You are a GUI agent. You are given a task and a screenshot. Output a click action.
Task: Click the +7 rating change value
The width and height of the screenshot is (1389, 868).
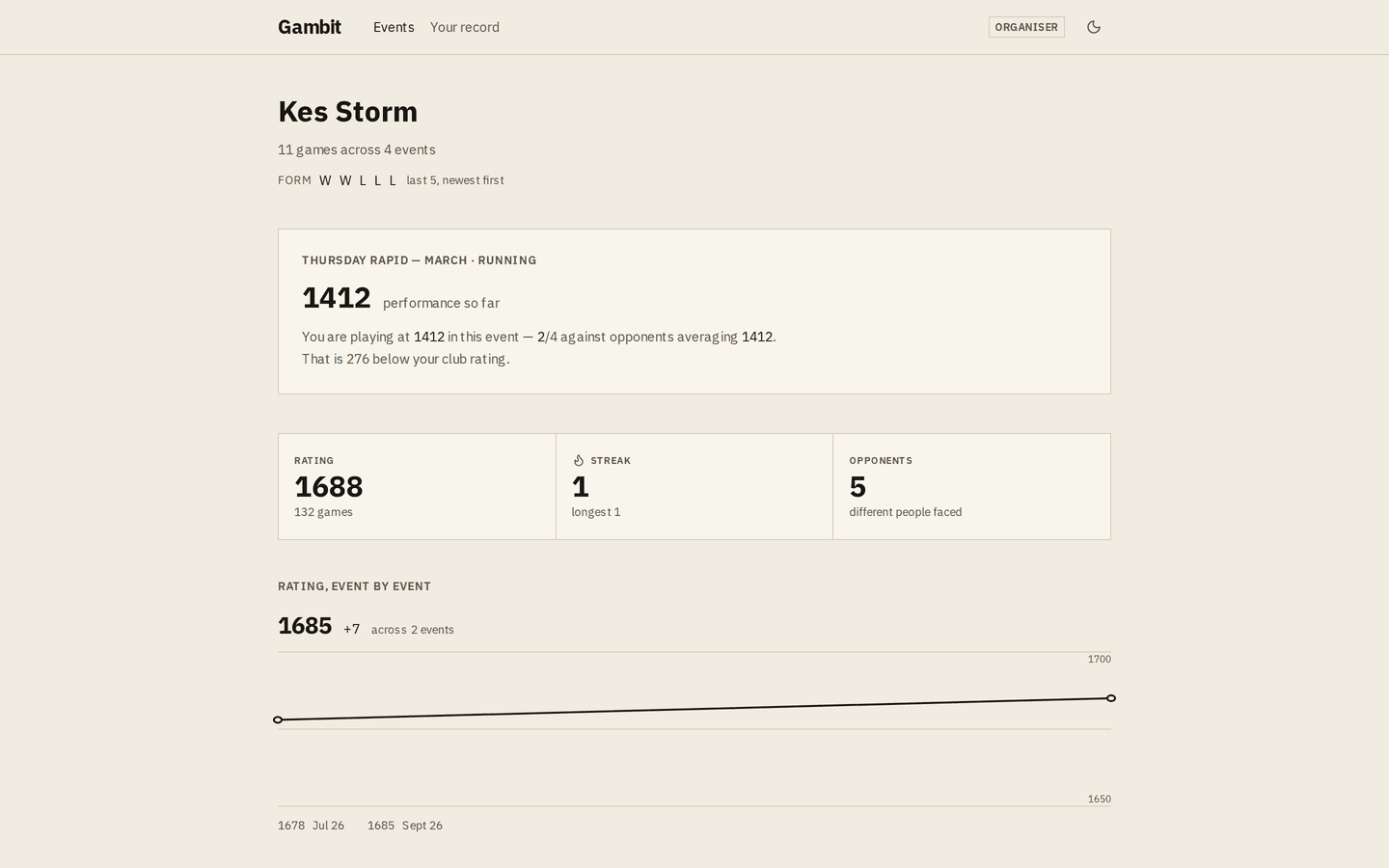pos(351,629)
